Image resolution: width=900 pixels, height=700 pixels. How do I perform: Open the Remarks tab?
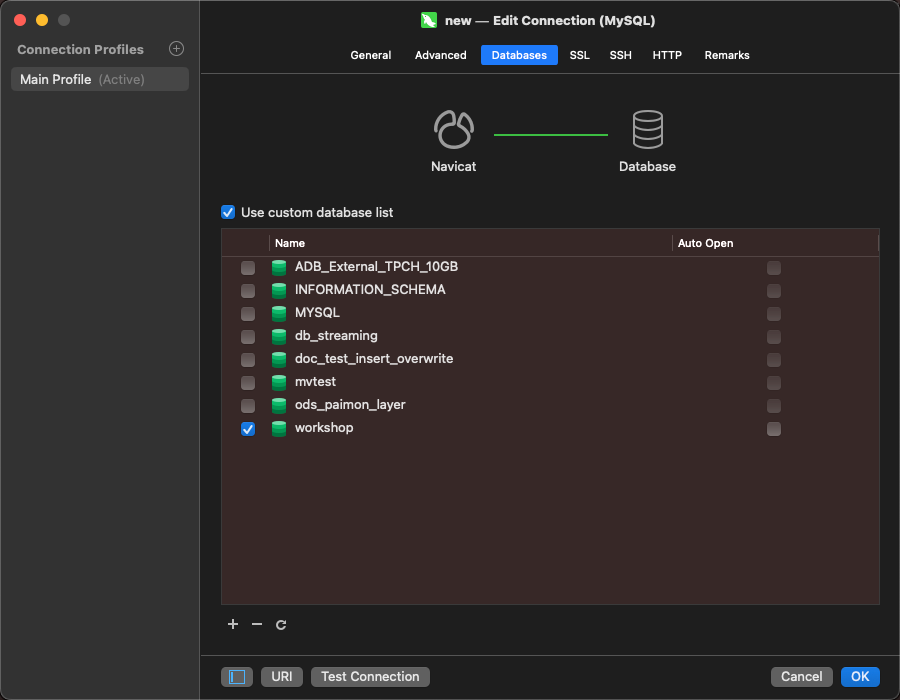727,55
